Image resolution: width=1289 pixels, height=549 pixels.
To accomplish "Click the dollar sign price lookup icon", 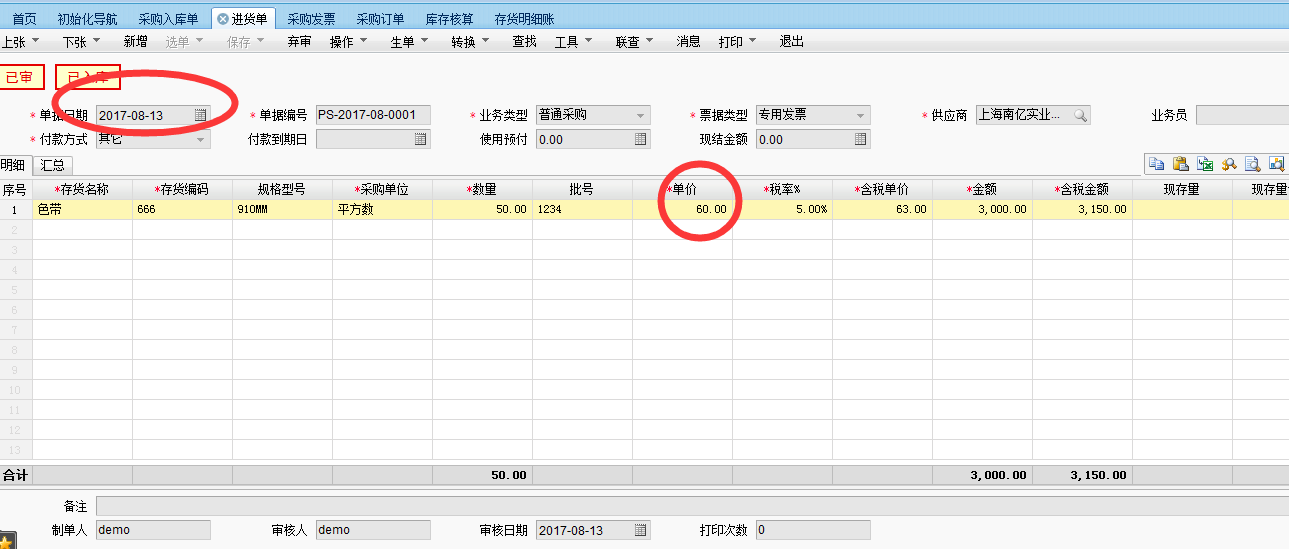I will tap(1228, 165).
